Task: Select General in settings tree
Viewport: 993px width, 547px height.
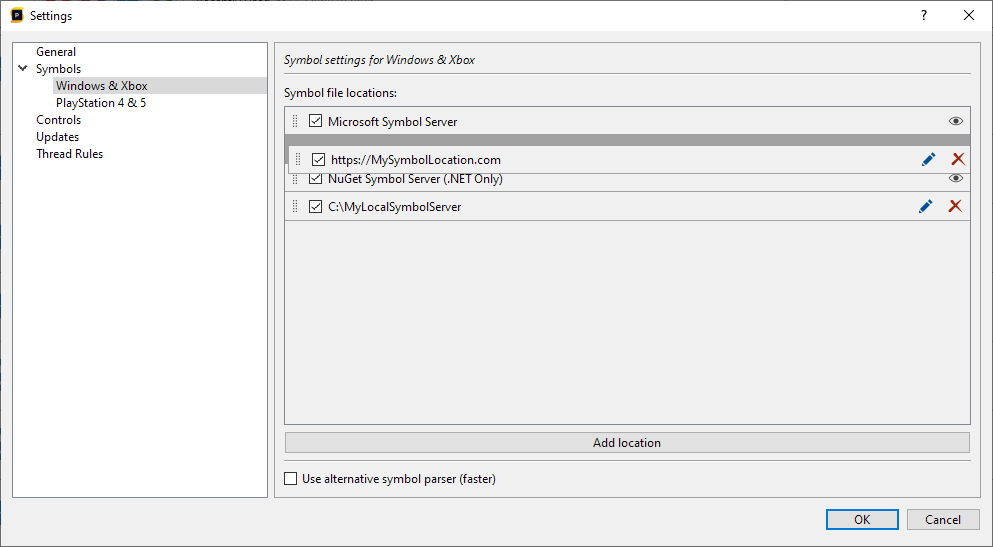Action: pyautogui.click(x=56, y=52)
